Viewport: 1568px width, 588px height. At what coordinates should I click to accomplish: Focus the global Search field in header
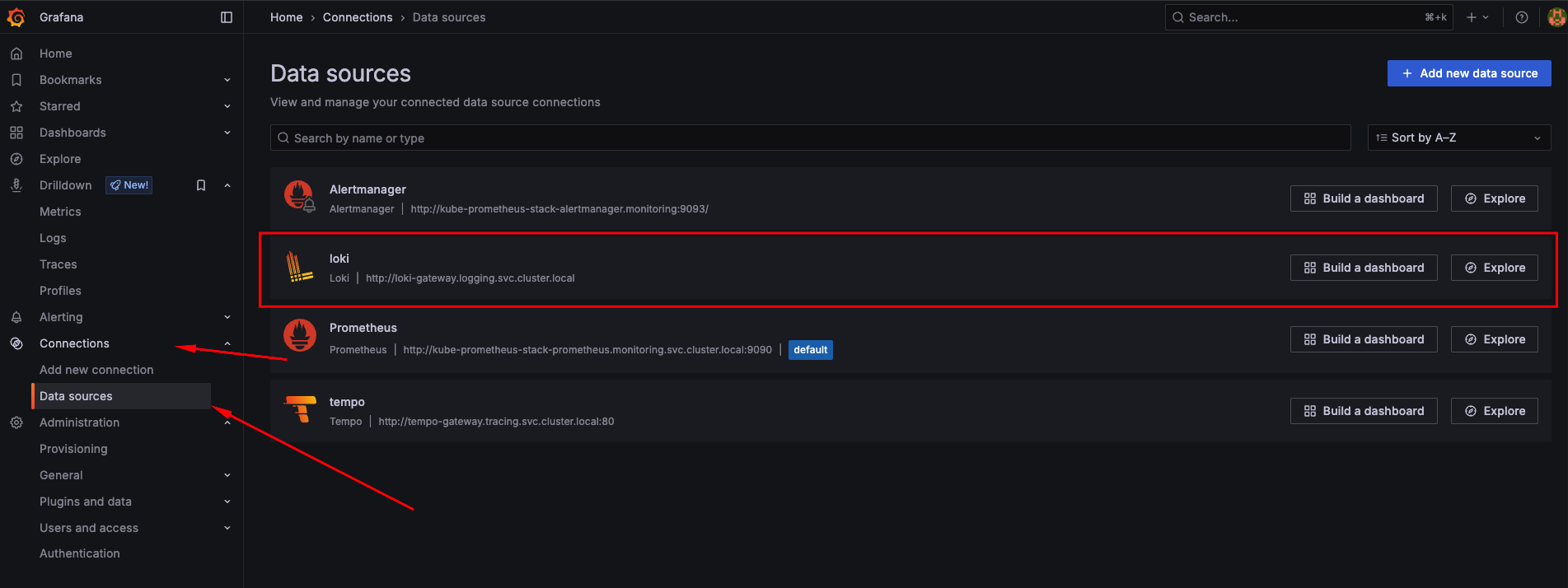click(1309, 17)
